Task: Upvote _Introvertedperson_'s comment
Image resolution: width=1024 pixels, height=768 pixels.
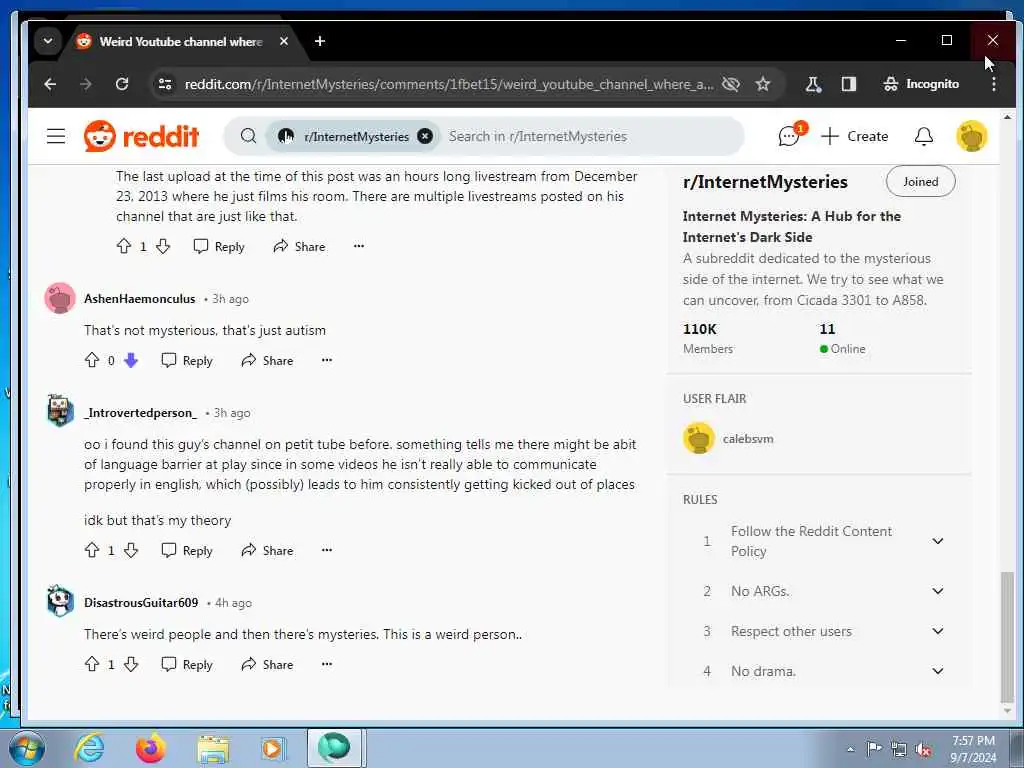Action: point(92,550)
